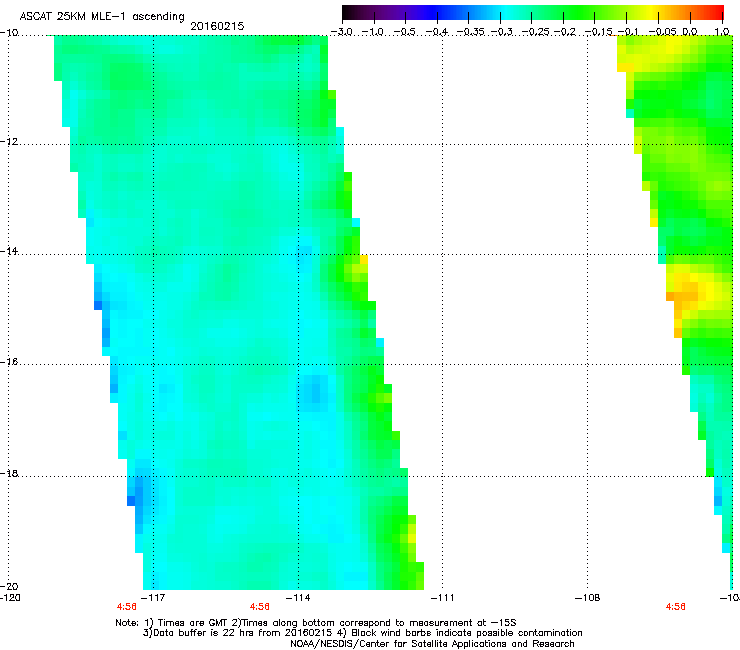Screen dimensions: 740x650
Task: Click the -0.25 color scale label
Action: [535, 32]
